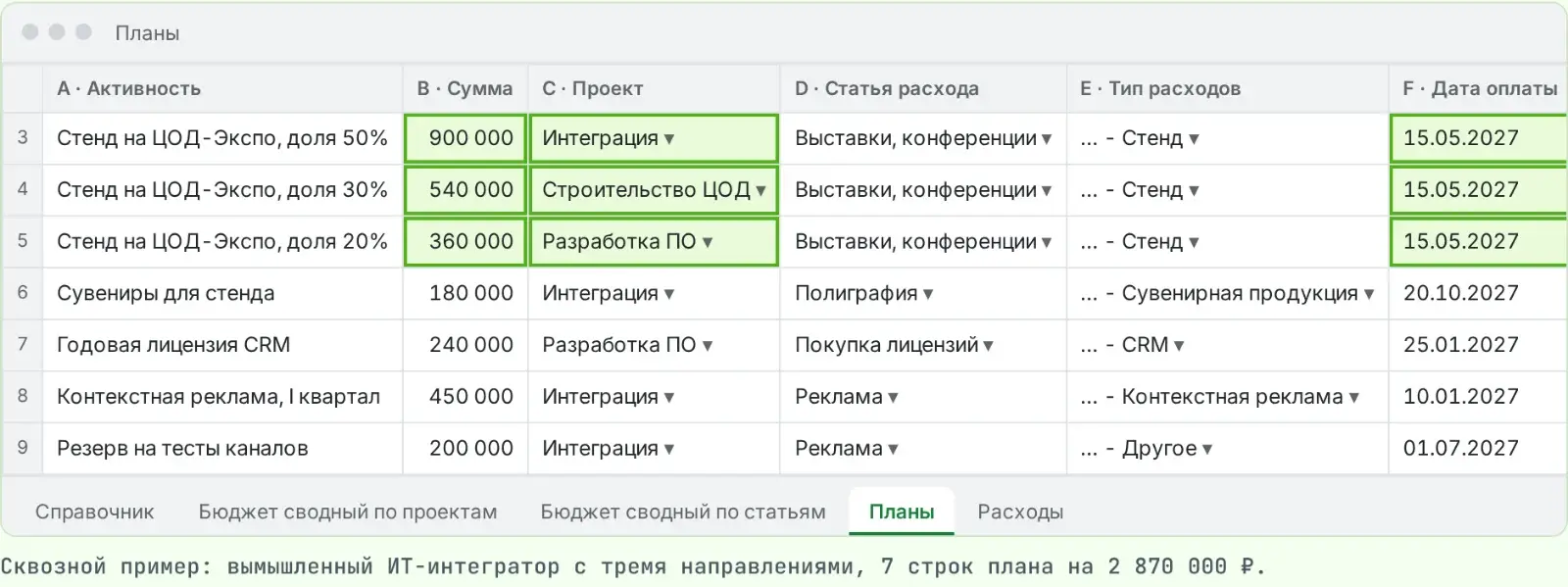
Task: Select column header A · Активность
Action: pos(222,88)
